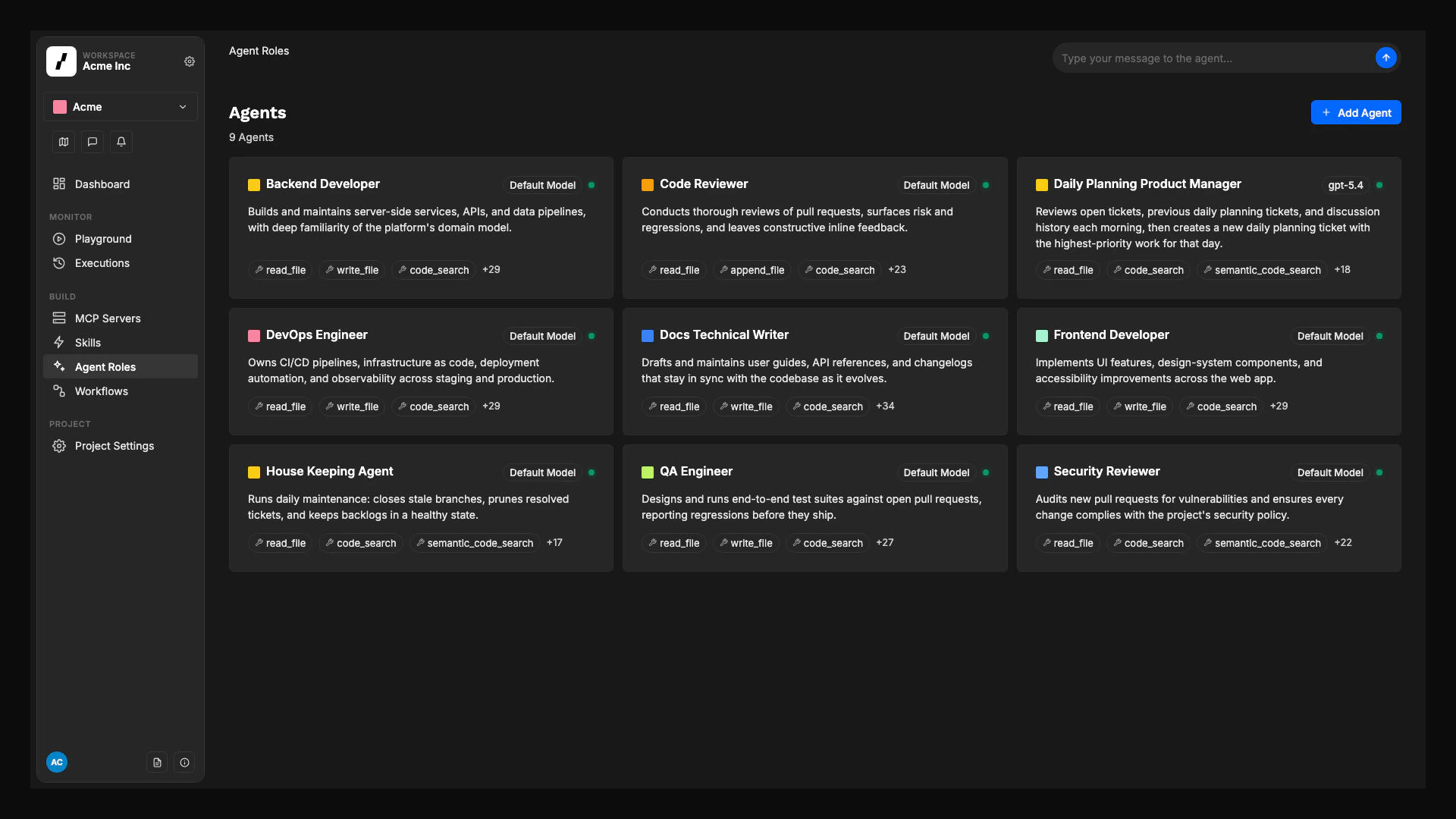Screen dimensions: 1456x819
Task: Click the Agent Roles sparkle icon
Action: [59, 367]
